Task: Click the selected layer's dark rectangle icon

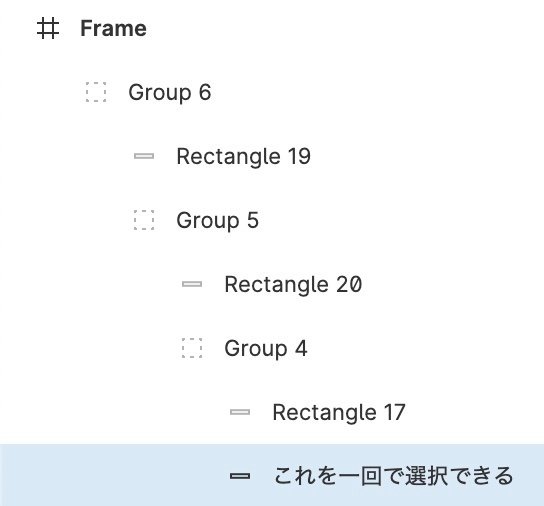Action: [x=240, y=476]
